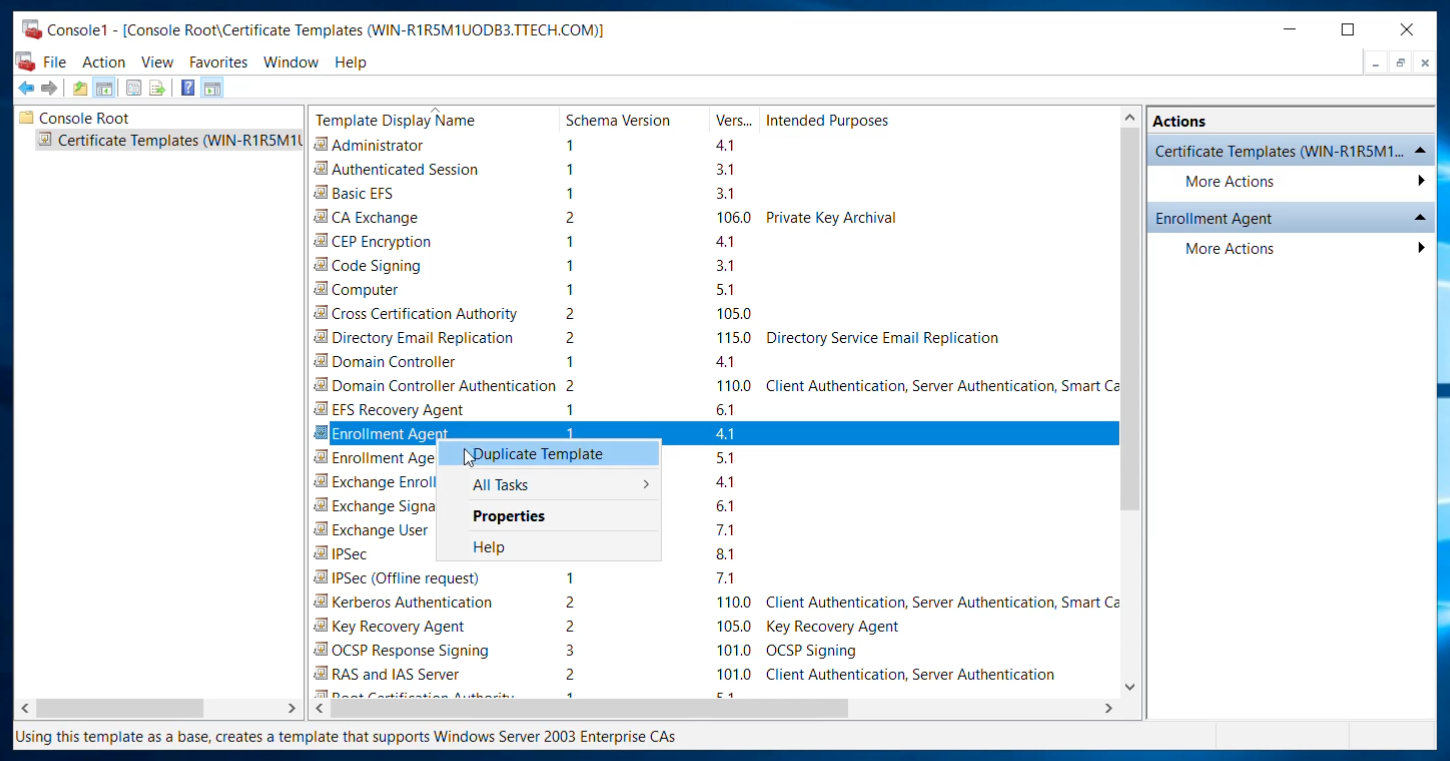The width and height of the screenshot is (1450, 761).
Task: Click the template list scroll right arrow
Action: click(1108, 708)
